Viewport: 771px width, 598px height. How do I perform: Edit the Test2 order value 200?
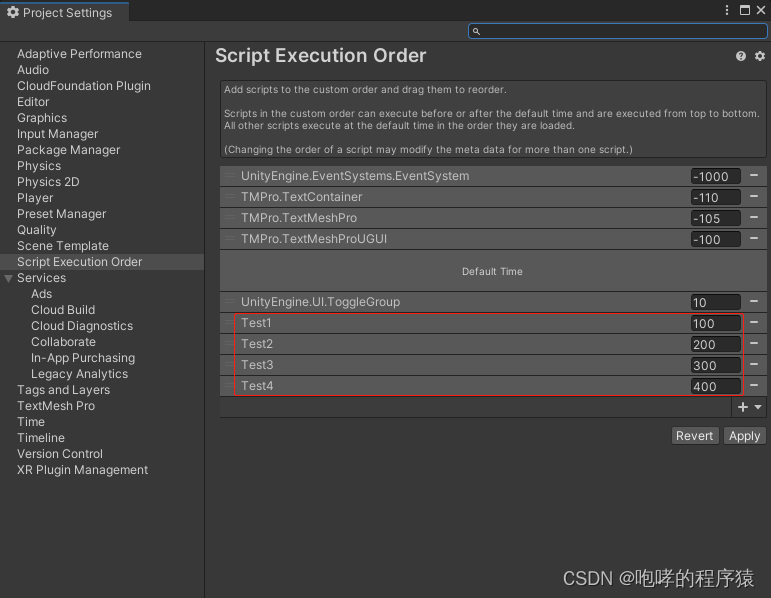click(x=715, y=344)
